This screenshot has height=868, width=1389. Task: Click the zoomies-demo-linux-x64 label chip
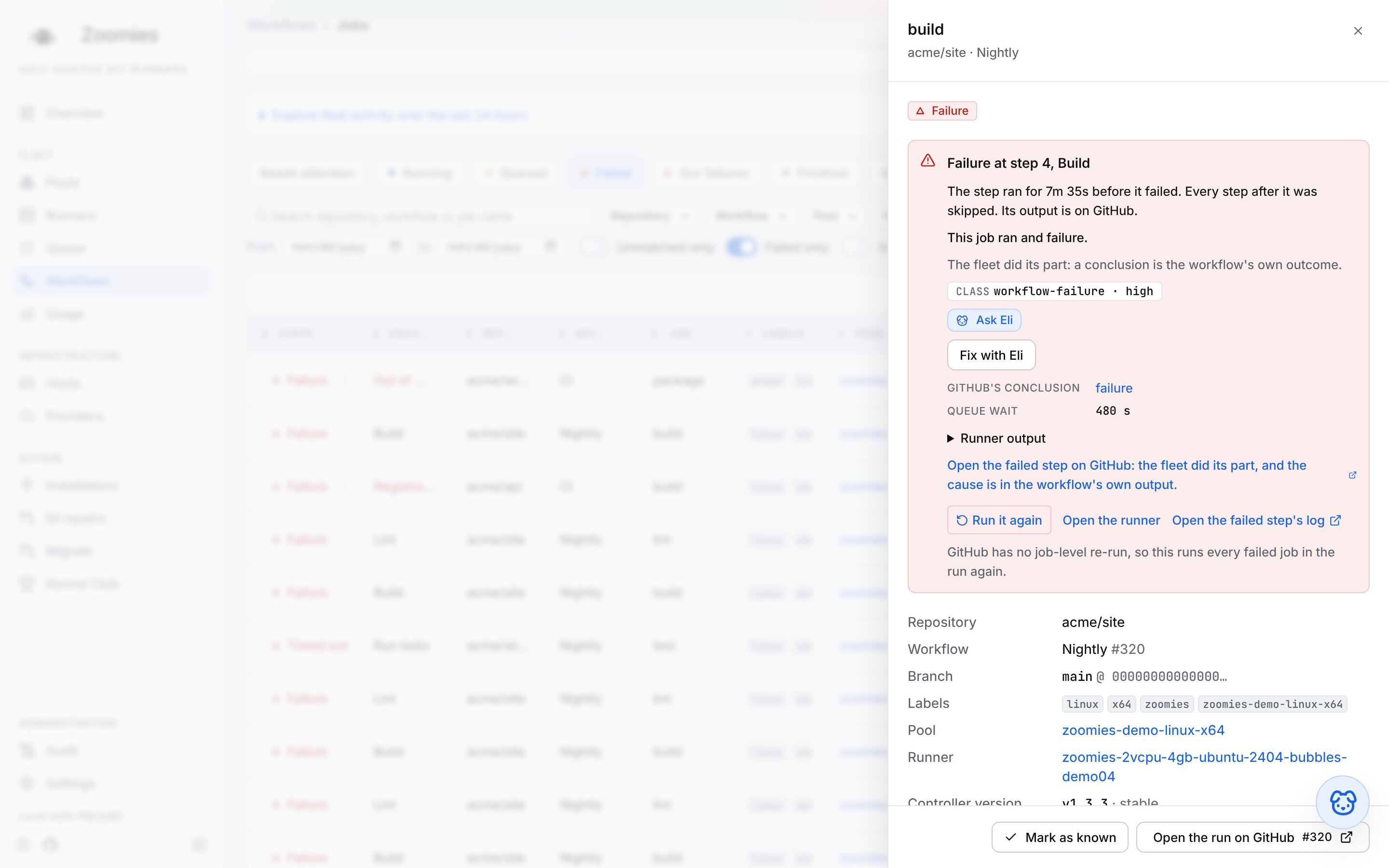coord(1272,705)
